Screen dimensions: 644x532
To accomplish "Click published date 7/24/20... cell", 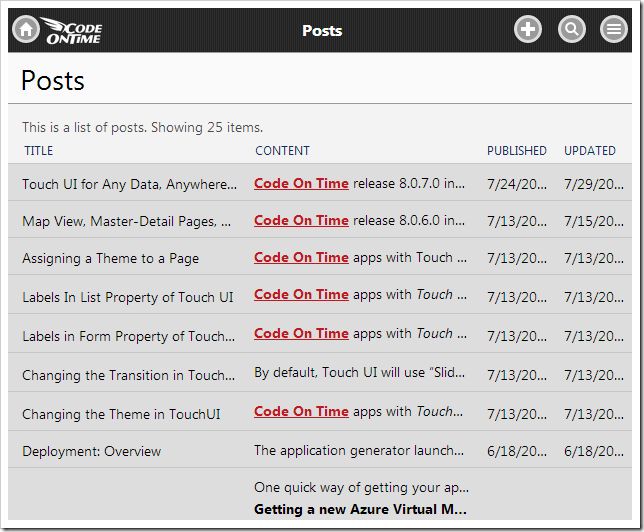I will click(517, 184).
